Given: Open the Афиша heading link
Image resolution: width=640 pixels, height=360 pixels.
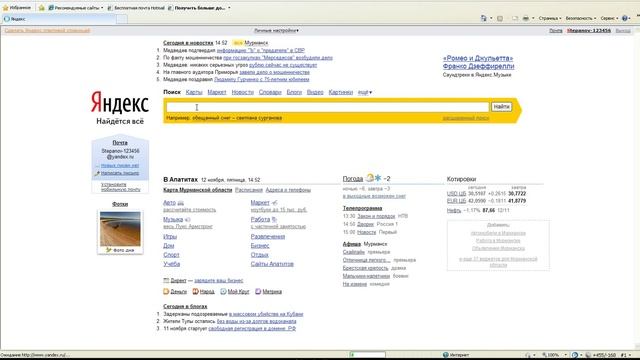Looking at the screenshot, I should click(351, 244).
